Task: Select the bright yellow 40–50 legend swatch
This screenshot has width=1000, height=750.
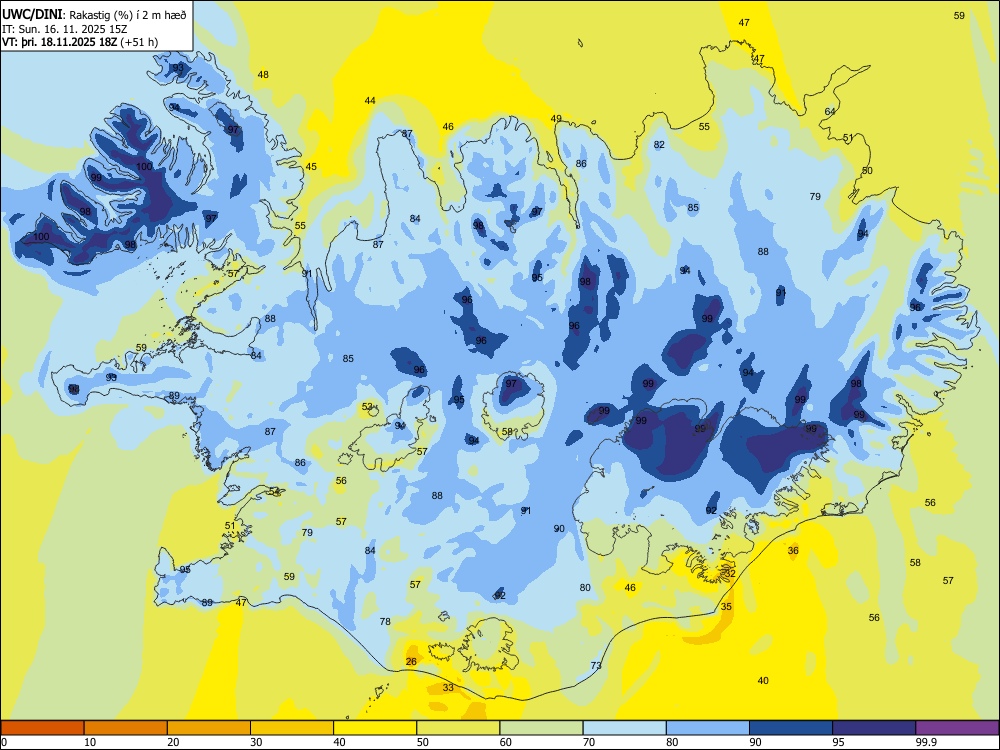Action: [x=375, y=728]
